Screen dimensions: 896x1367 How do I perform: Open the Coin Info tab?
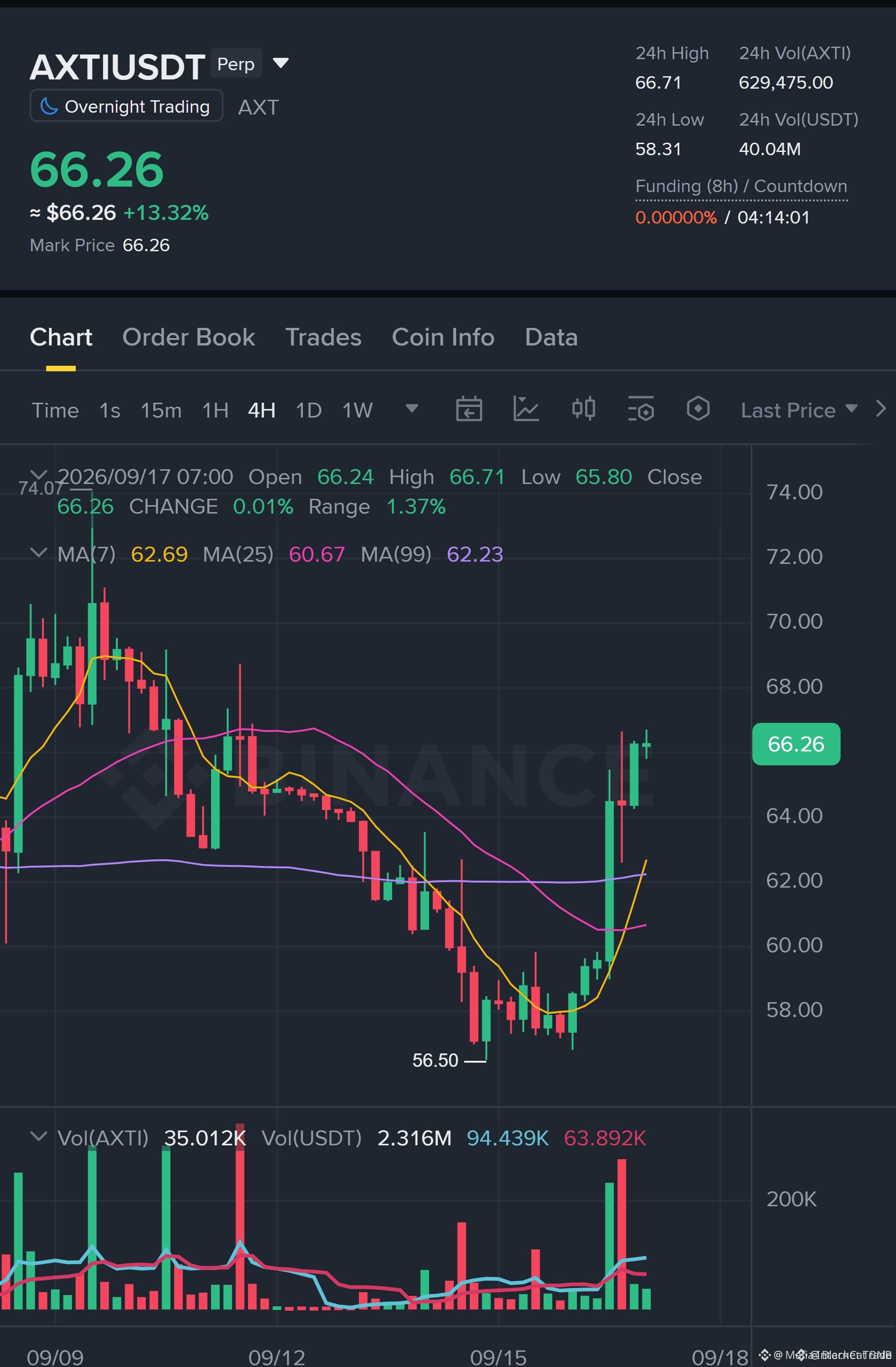[x=443, y=337]
